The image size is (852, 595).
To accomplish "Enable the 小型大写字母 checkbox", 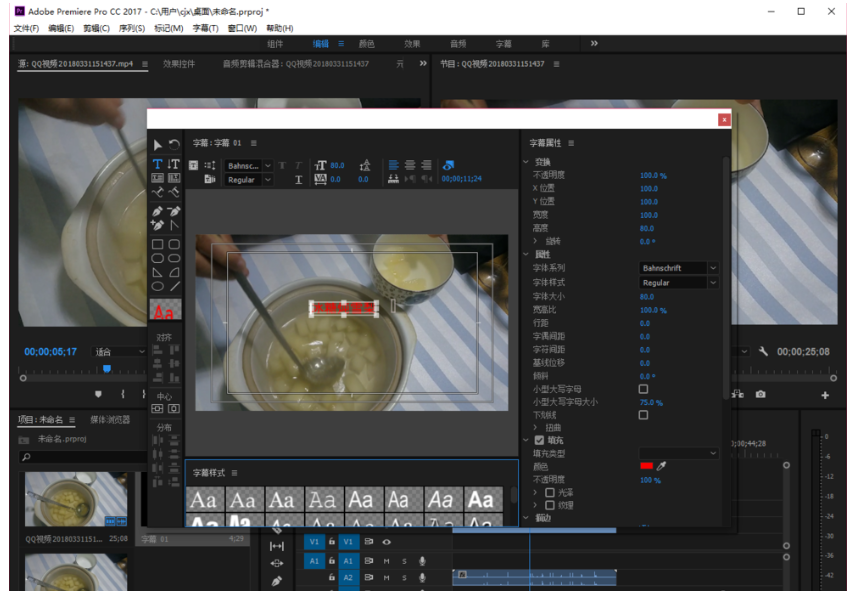I will [643, 389].
